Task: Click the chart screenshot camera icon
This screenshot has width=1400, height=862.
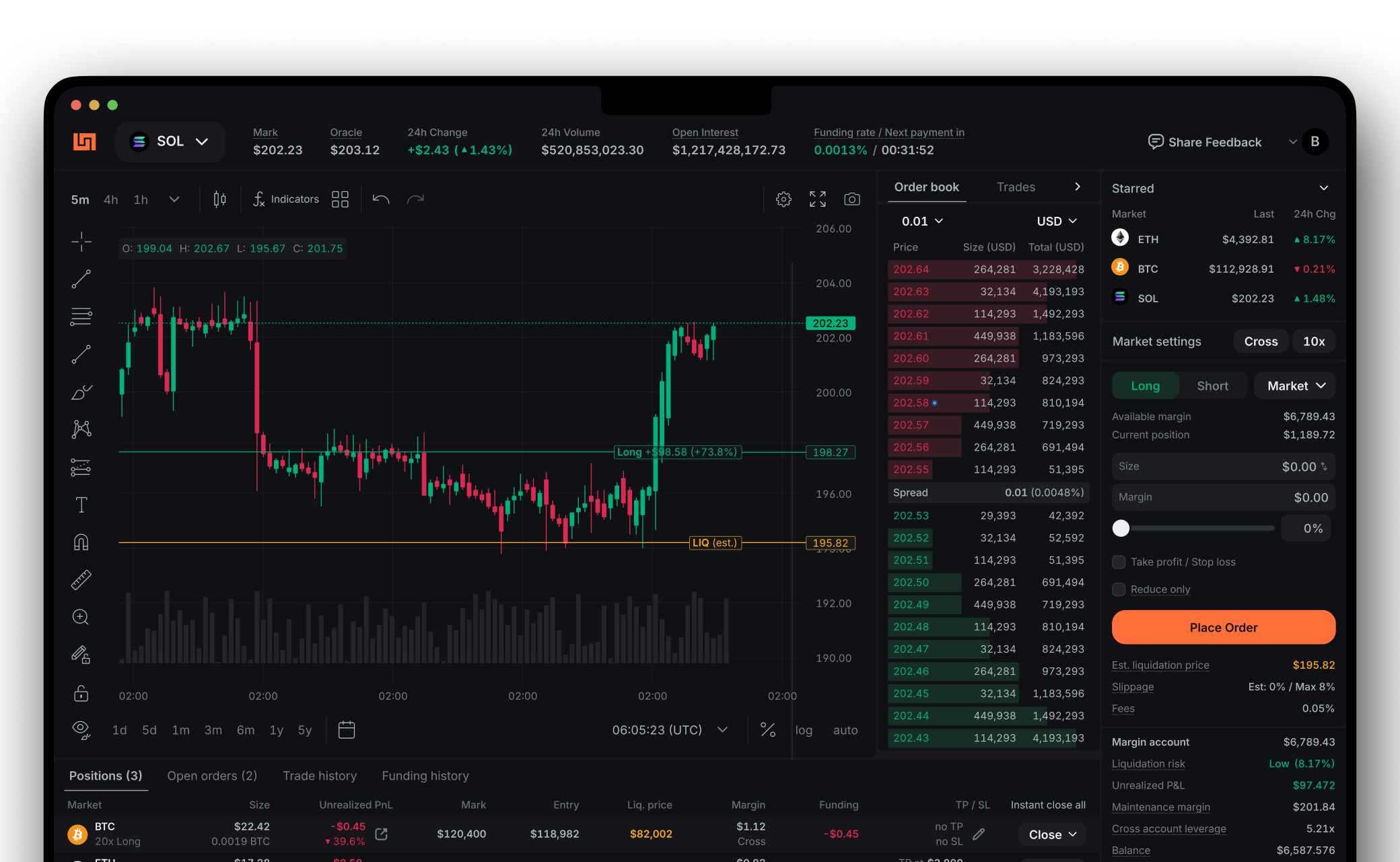Action: pos(851,199)
